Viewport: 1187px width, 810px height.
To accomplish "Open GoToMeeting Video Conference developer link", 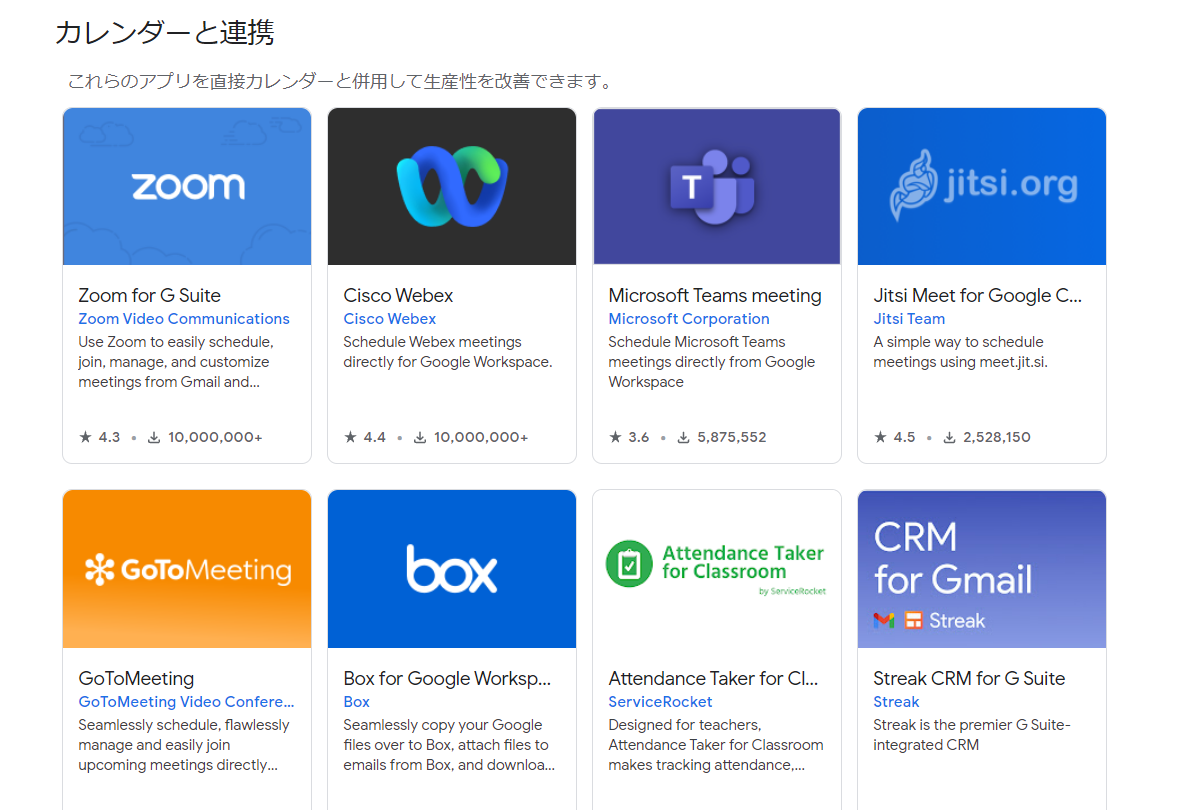I will (x=186, y=702).
